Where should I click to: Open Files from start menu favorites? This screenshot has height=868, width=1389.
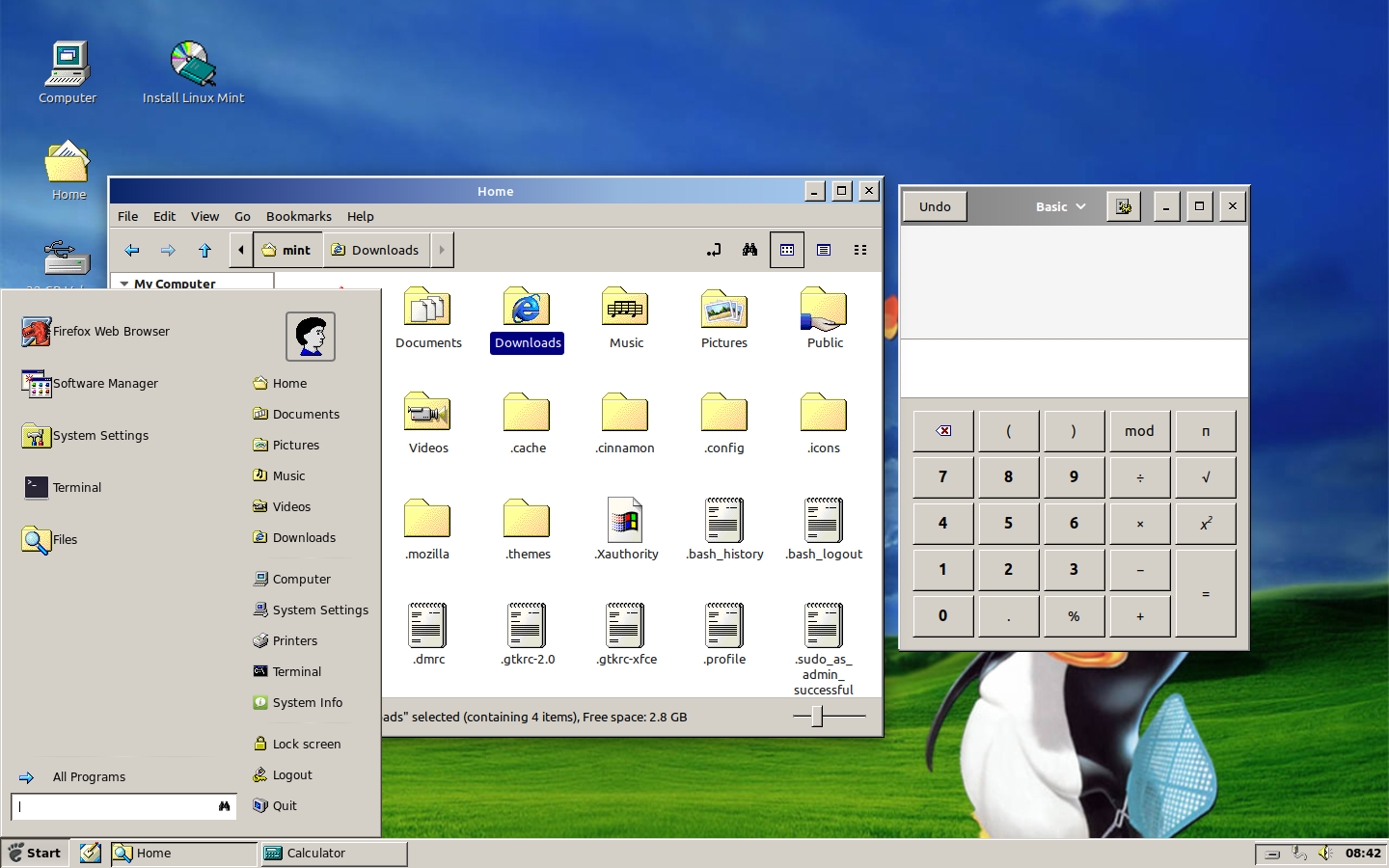(x=49, y=539)
